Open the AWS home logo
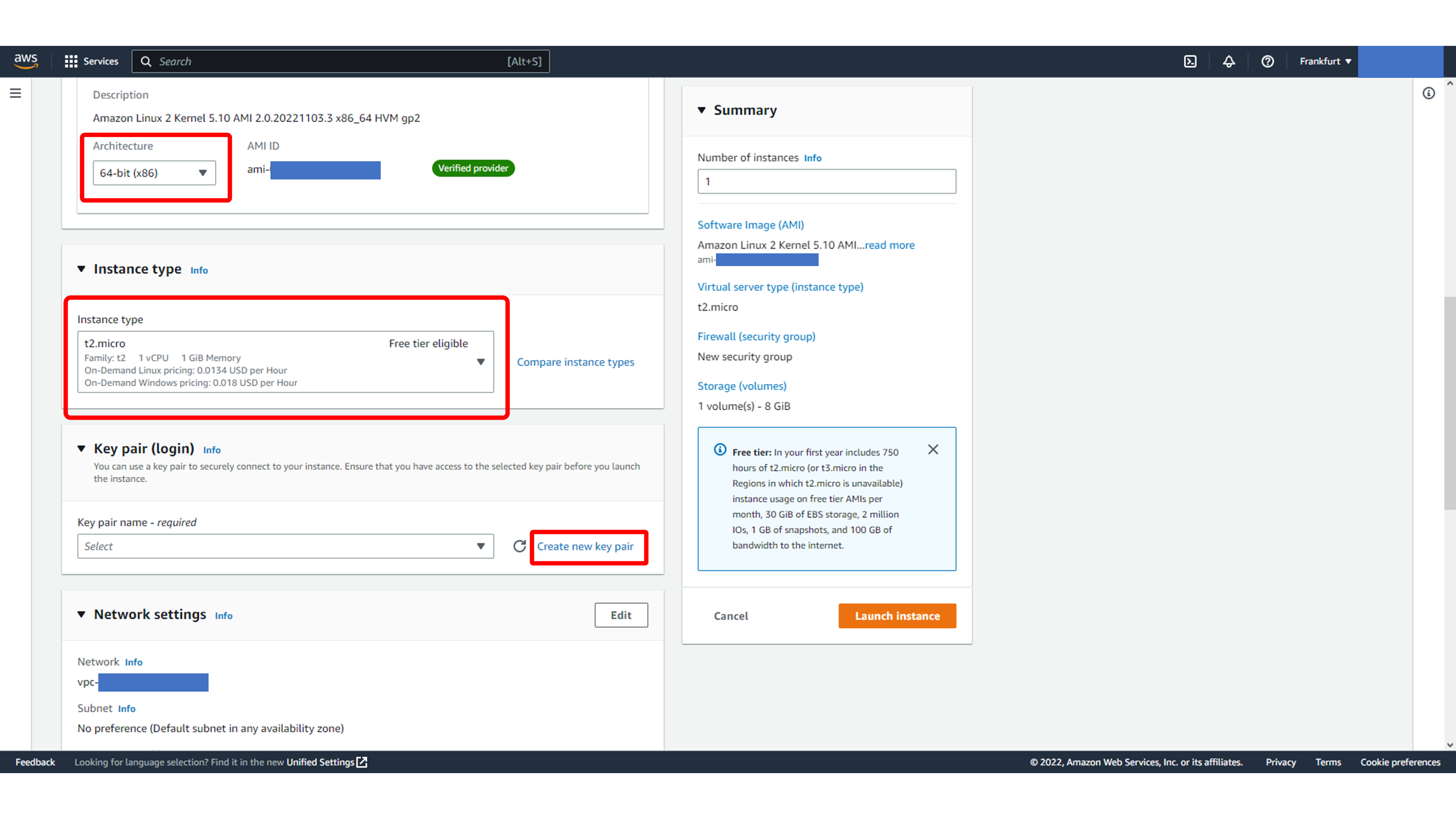This screenshot has height=819, width=1456. pos(26,61)
